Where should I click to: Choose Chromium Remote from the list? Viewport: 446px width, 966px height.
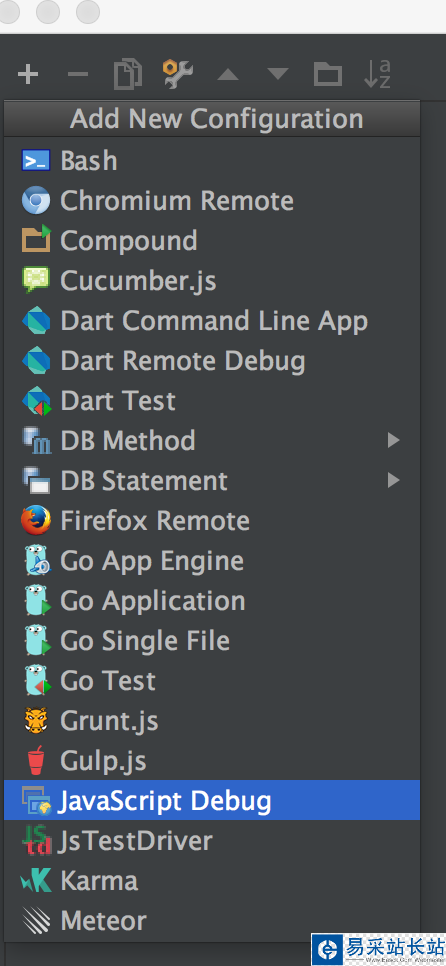212,201
